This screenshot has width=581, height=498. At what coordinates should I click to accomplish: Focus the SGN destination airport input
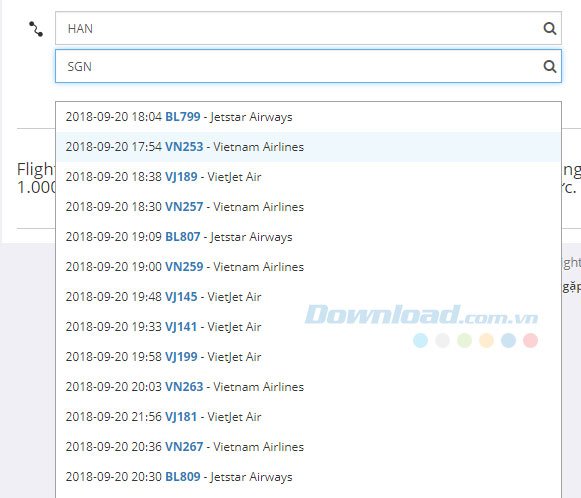click(308, 66)
